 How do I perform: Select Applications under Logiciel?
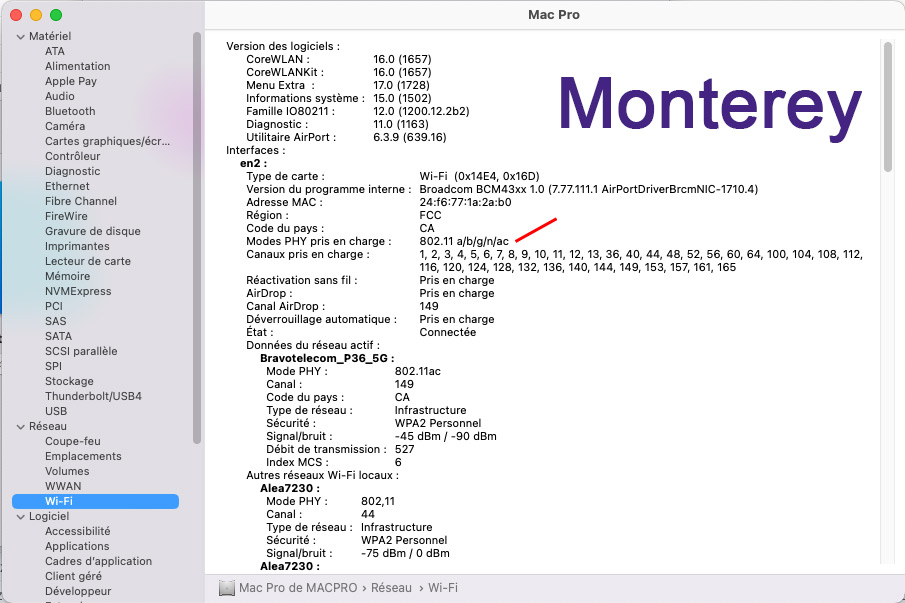point(77,546)
